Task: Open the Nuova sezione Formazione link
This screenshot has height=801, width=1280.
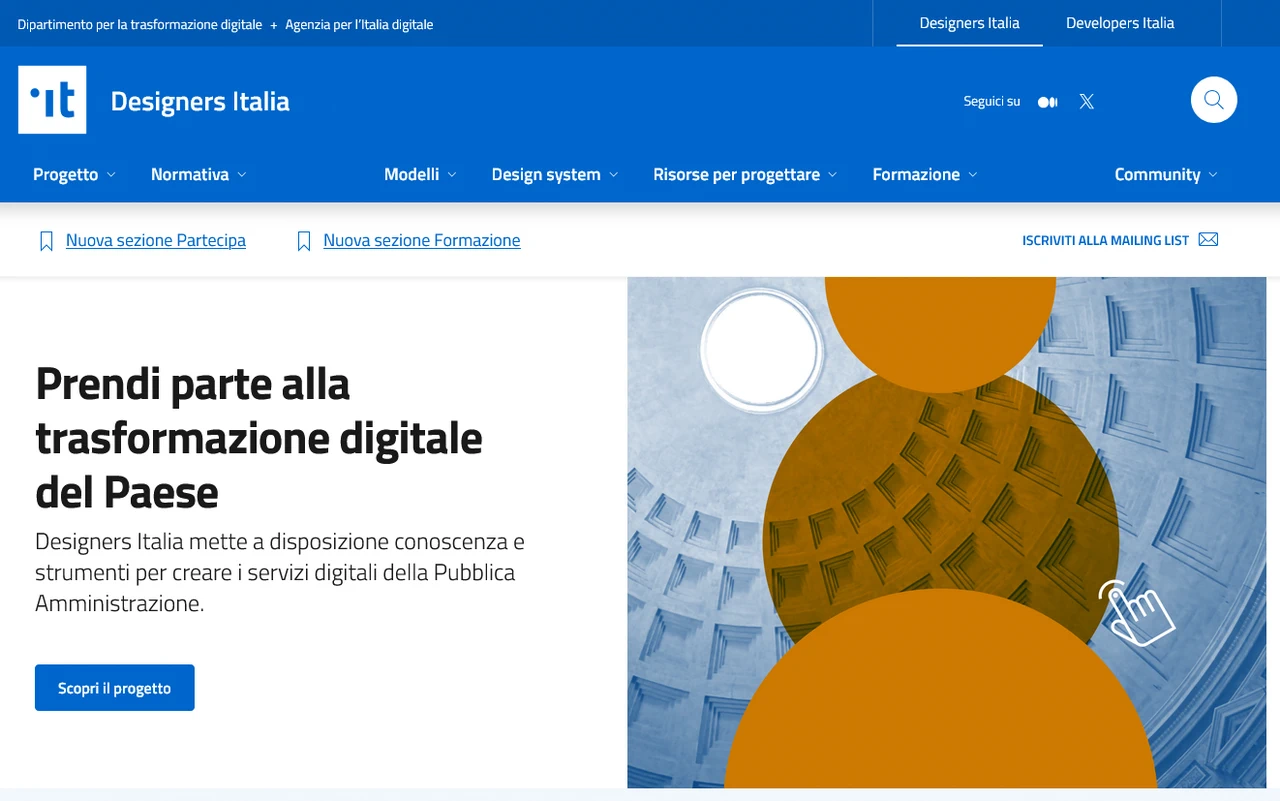Action: pyautogui.click(x=422, y=240)
